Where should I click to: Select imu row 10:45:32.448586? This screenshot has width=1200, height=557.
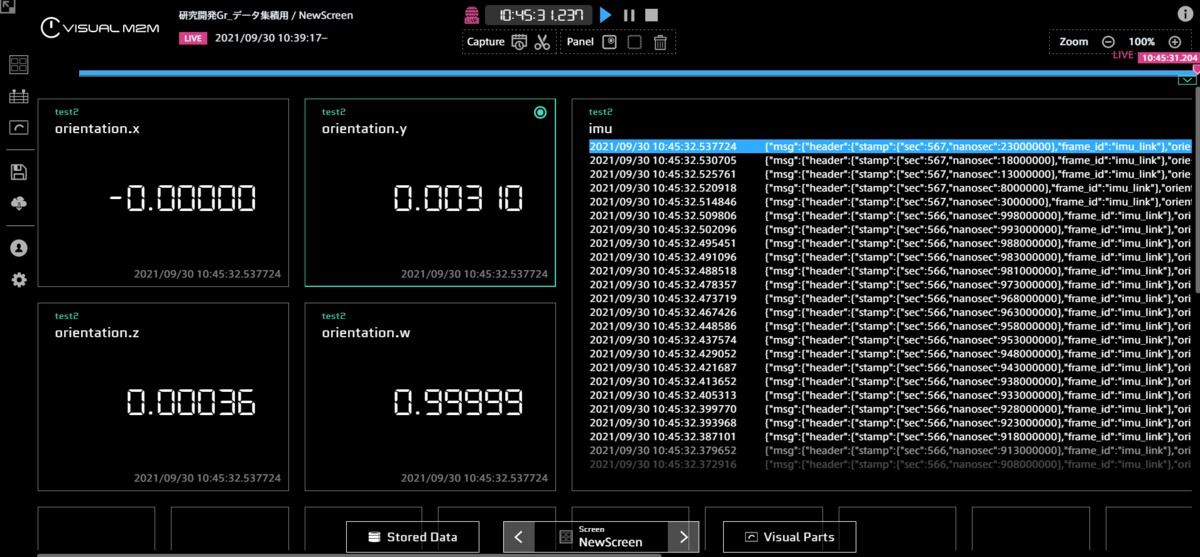[x=890, y=326]
